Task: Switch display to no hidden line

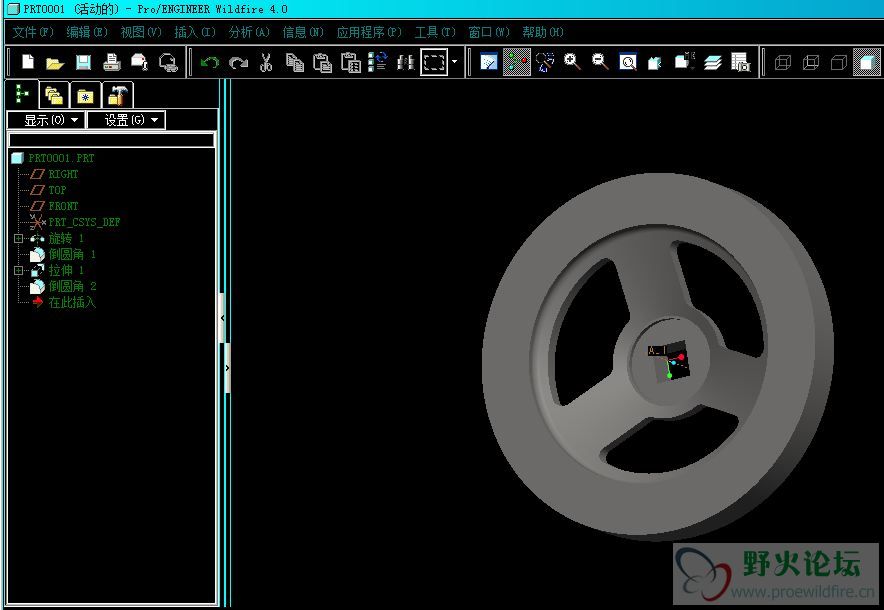Action: [838, 62]
